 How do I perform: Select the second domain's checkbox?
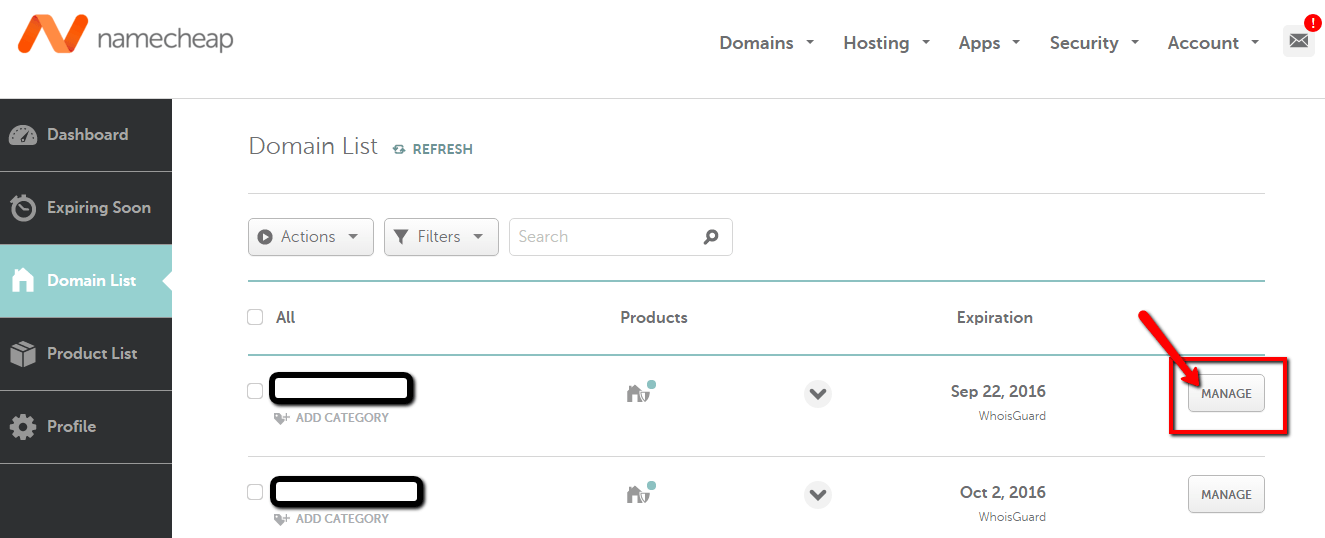click(255, 492)
